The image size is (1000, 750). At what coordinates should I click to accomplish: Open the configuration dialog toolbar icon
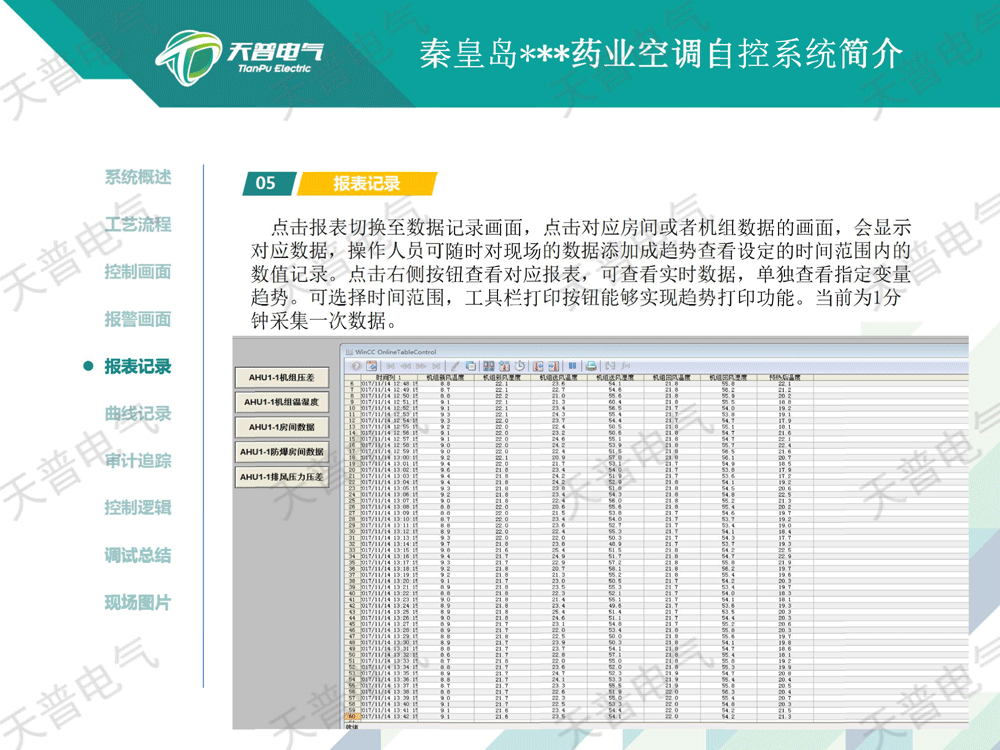(371, 366)
